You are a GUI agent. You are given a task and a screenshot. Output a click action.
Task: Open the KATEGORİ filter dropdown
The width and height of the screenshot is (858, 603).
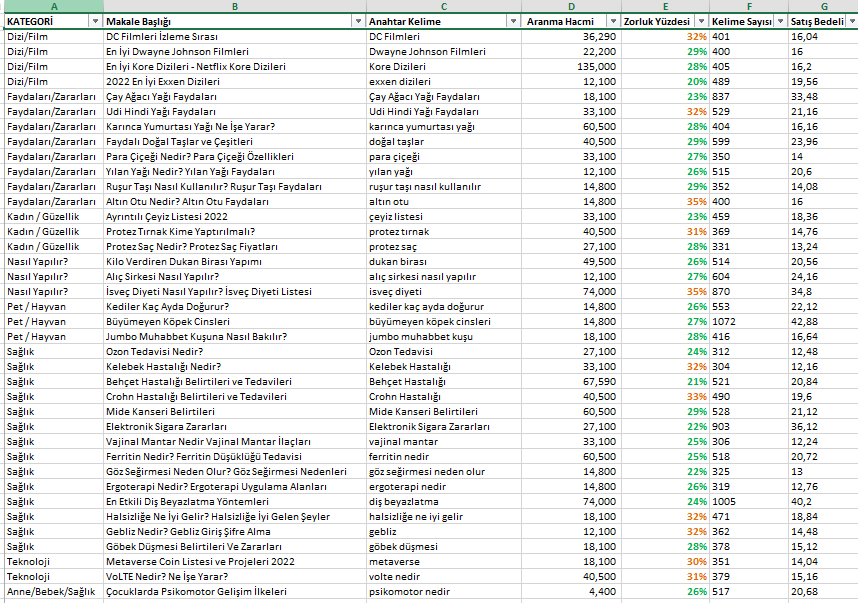[95, 21]
